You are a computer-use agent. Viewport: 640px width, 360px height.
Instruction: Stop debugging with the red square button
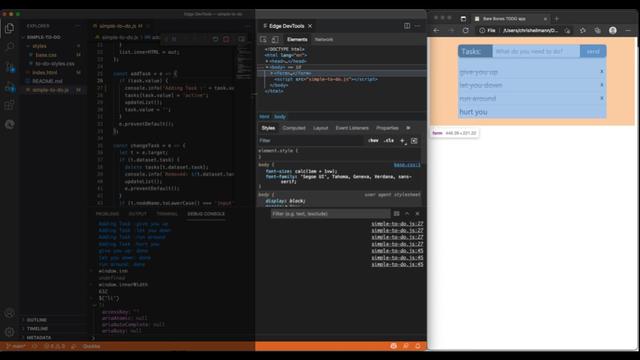pyautogui.click(x=226, y=39)
